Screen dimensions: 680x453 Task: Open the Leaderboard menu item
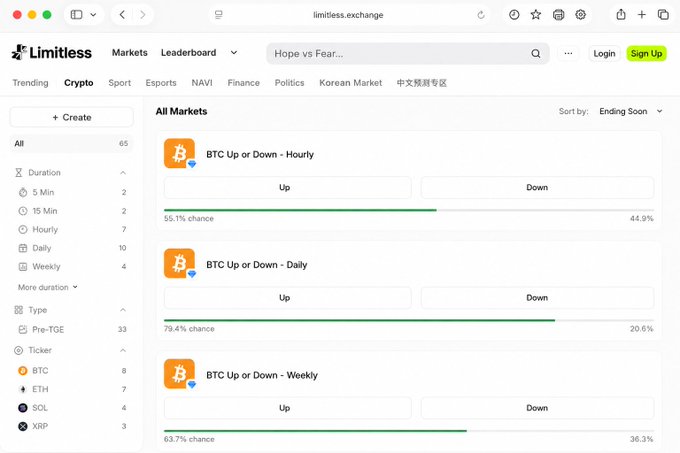tap(188, 52)
